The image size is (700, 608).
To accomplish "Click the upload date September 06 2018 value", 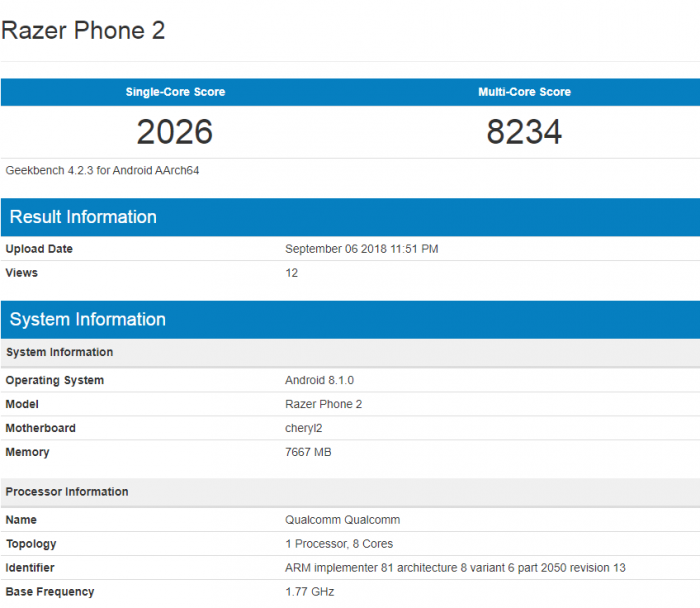I will (x=361, y=249).
